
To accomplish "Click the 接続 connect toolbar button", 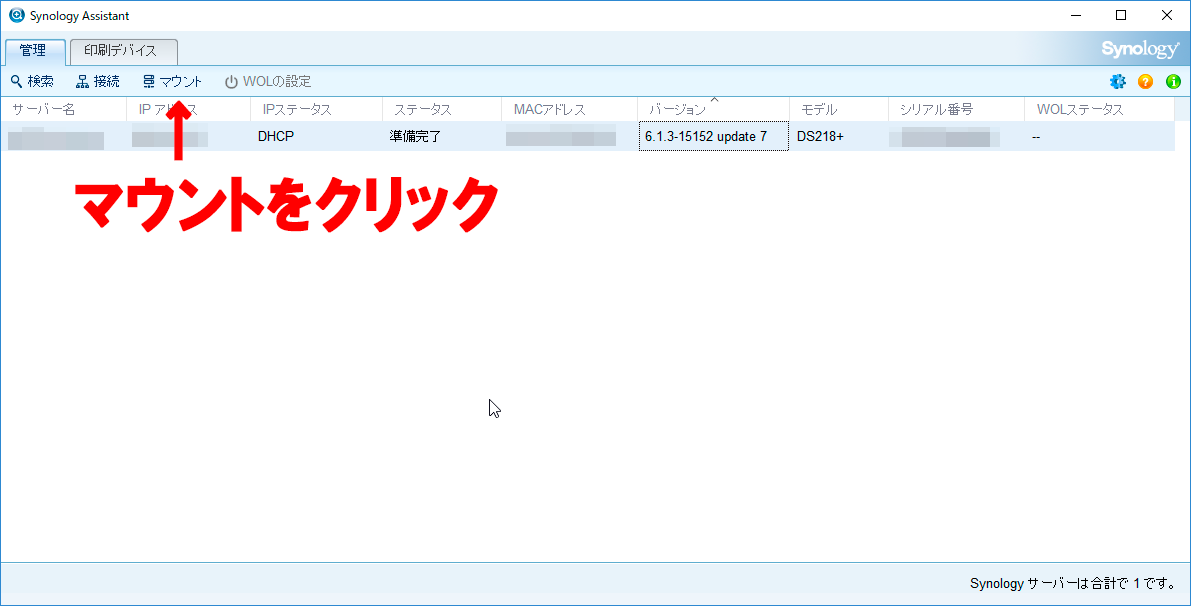I will pos(98,81).
